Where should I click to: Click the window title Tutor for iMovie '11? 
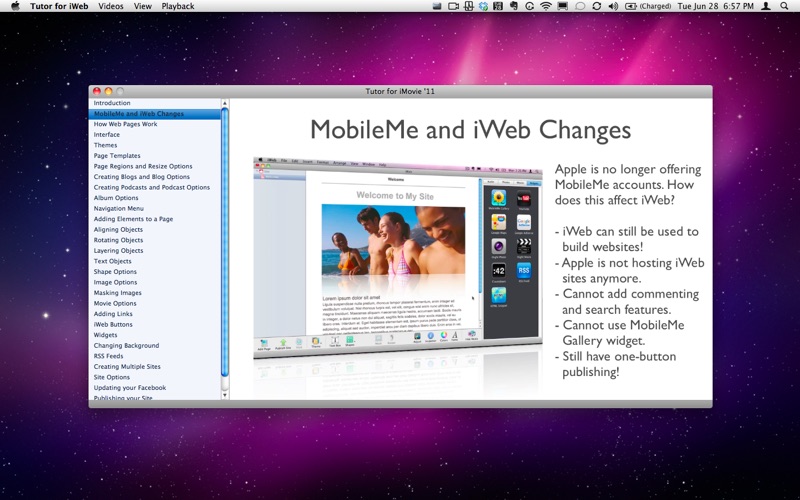coord(400,91)
